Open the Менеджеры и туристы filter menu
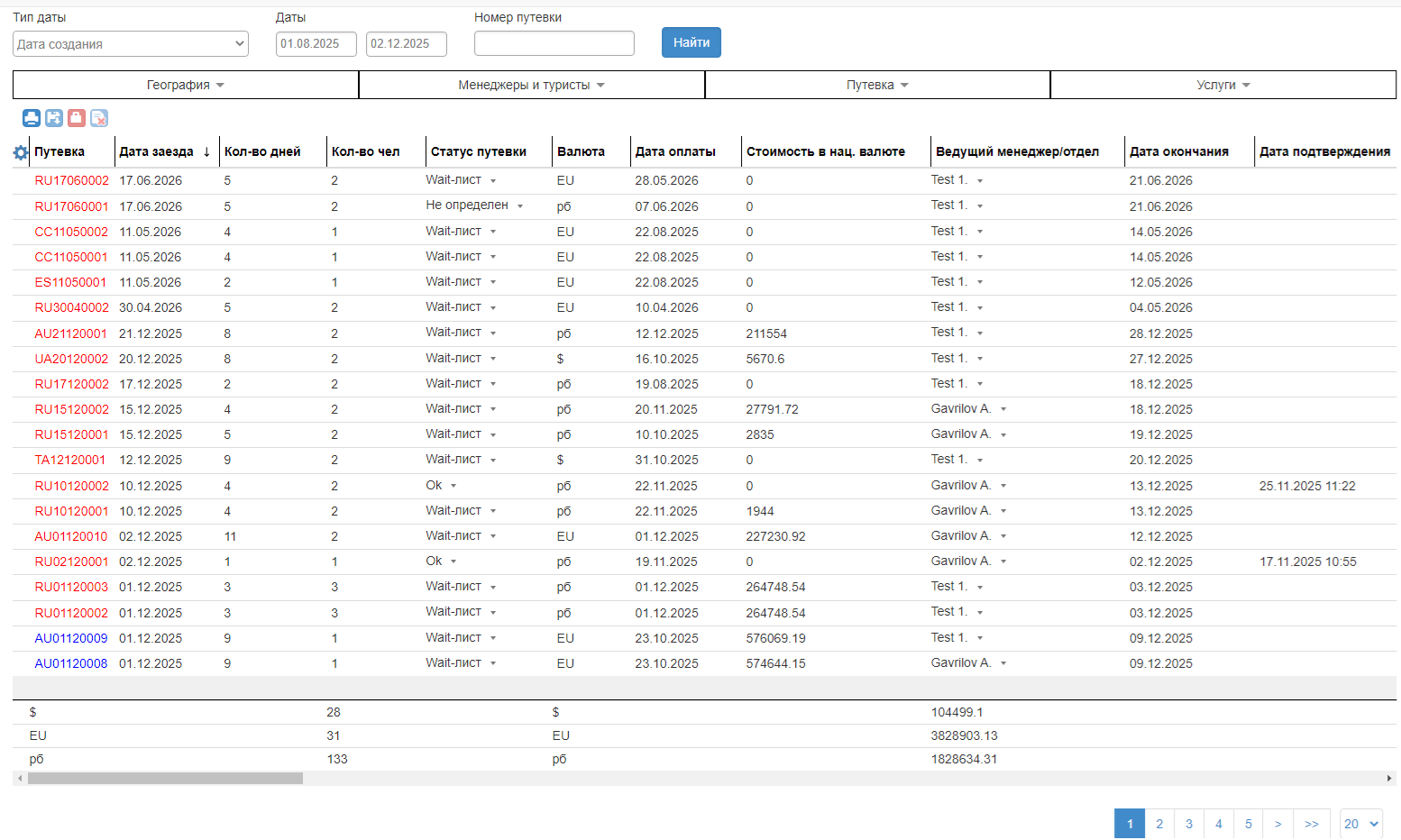Viewport: 1401px width, 840px height. click(531, 85)
